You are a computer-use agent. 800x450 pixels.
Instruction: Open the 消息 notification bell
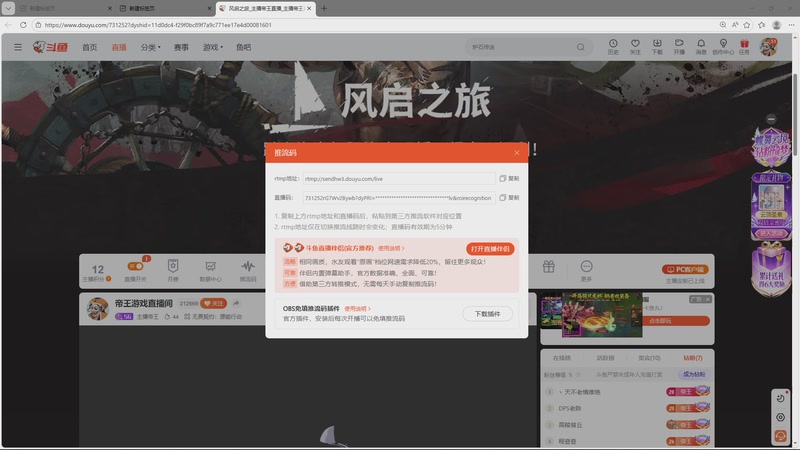(x=701, y=46)
